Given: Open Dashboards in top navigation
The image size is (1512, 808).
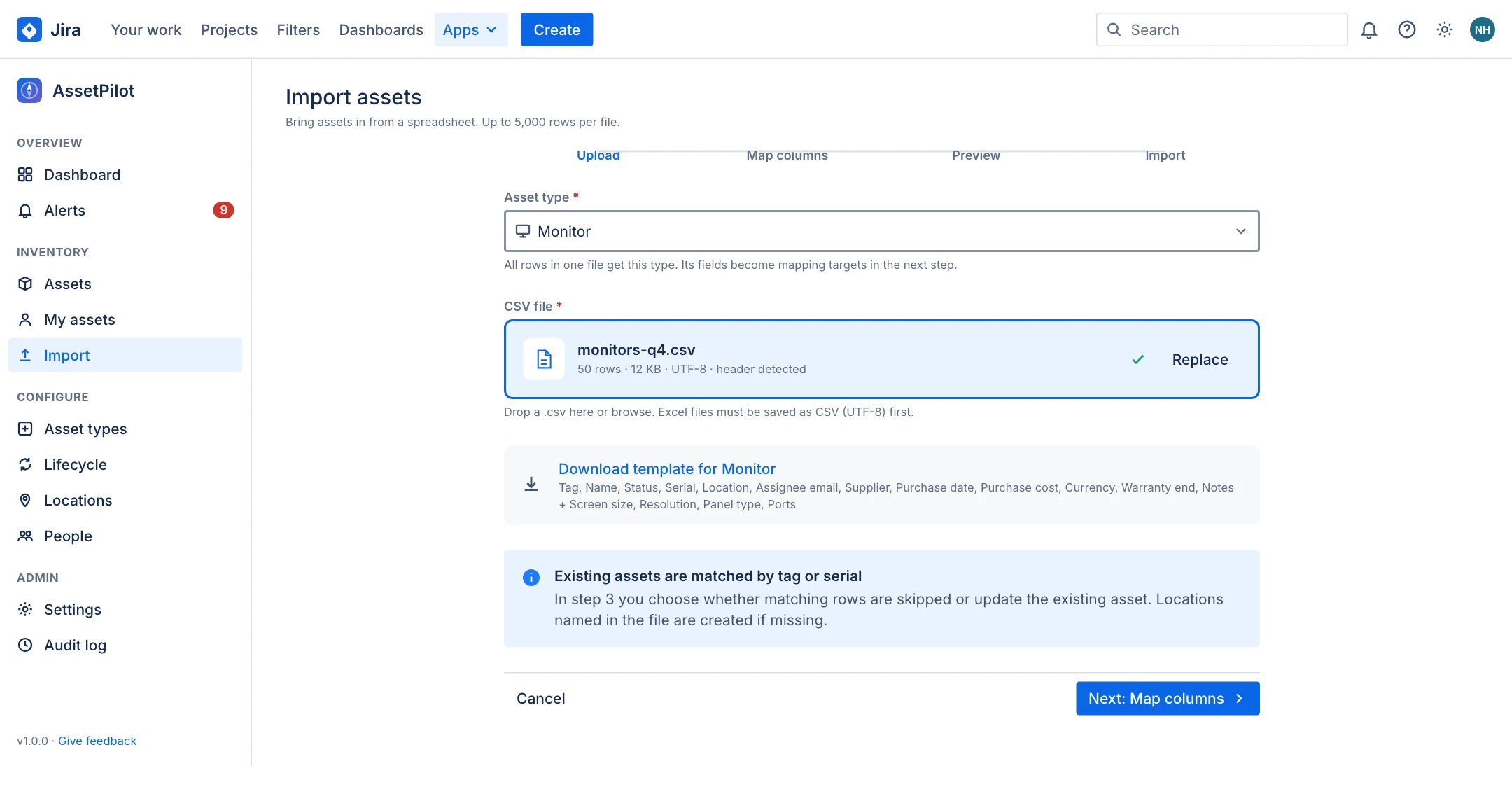Looking at the screenshot, I should 381,29.
